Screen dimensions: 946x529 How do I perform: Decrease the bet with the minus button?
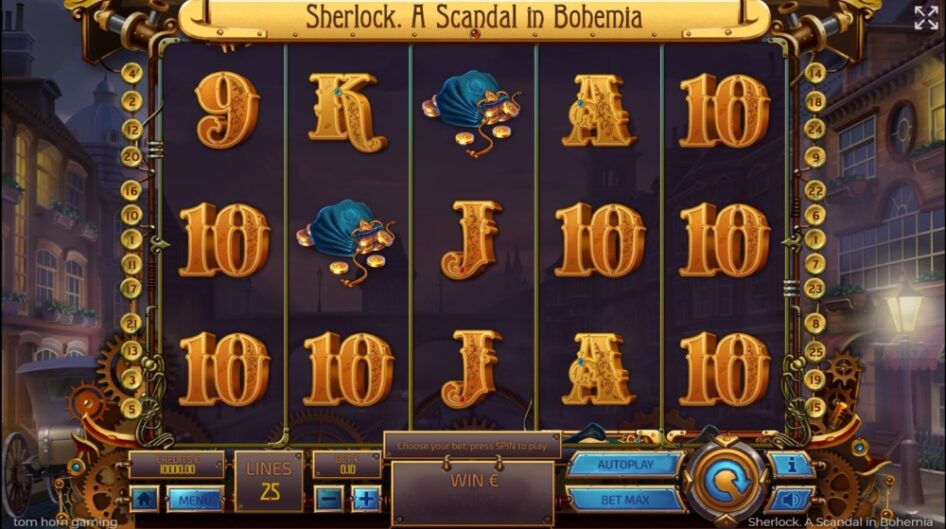pos(329,499)
